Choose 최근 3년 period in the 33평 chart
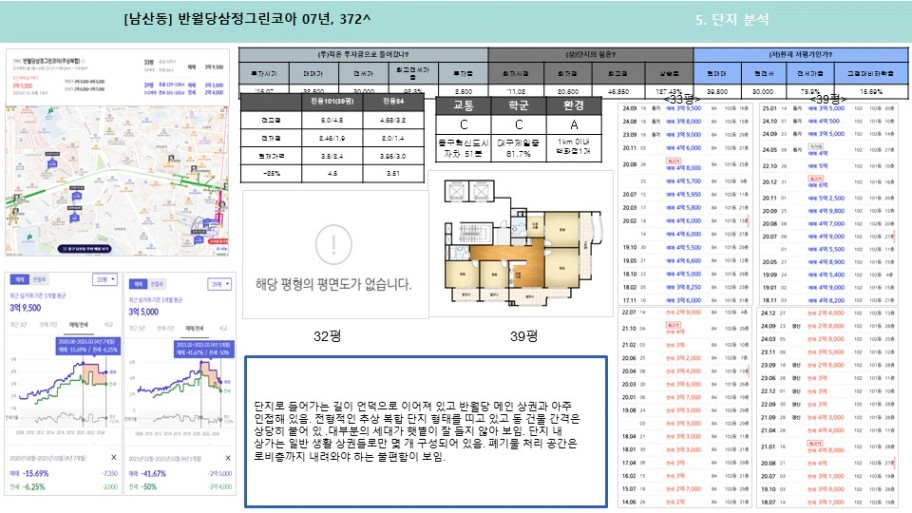Screen dimensions: 912x513 click(19, 324)
